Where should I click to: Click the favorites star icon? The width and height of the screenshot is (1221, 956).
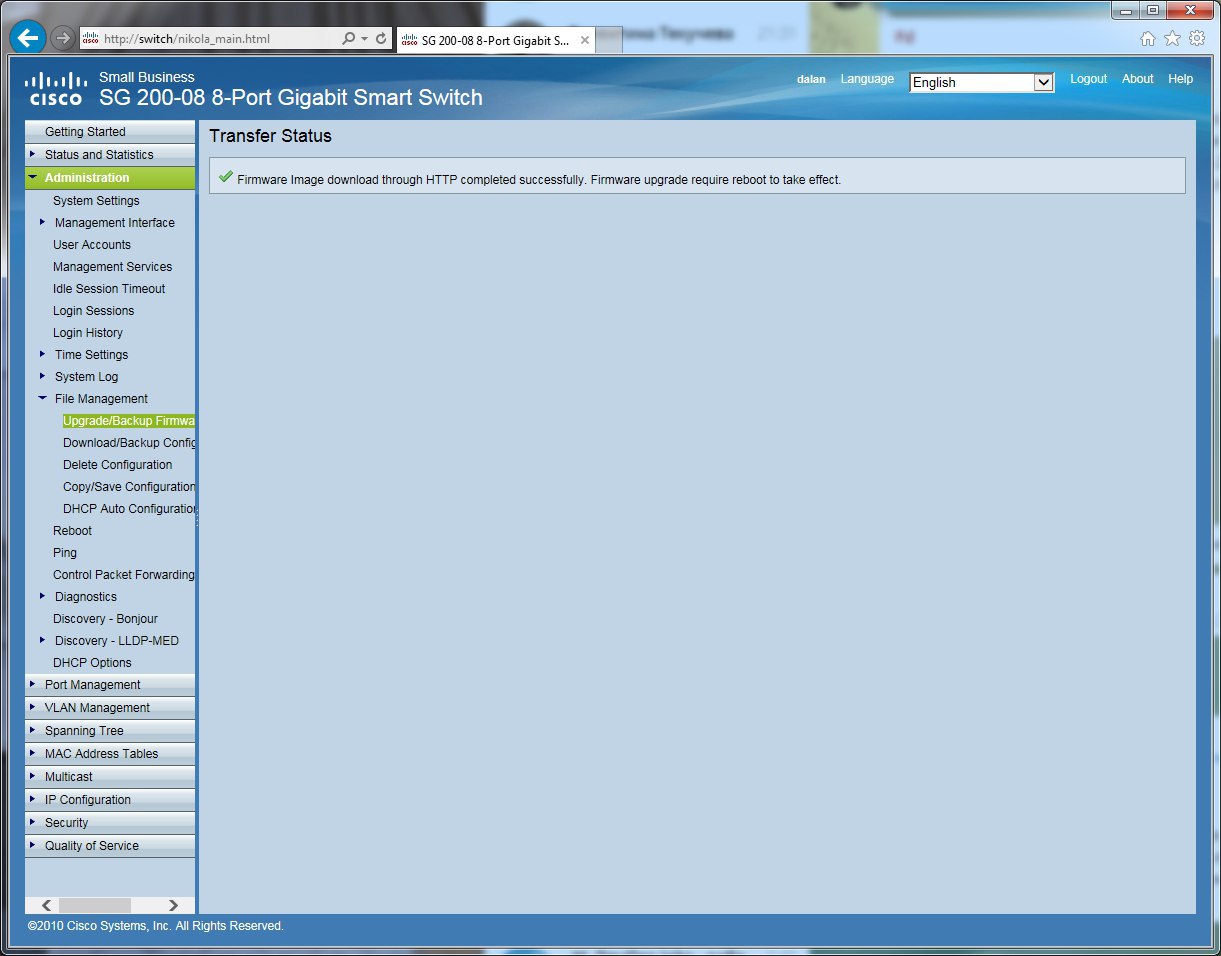tap(1172, 39)
